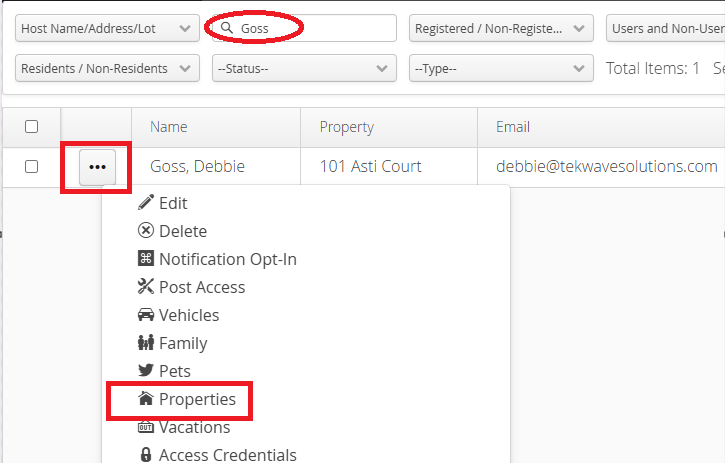Image resolution: width=725 pixels, height=463 pixels.
Task: Open the Host Name/Address/Lot dropdown
Action: tap(107, 28)
